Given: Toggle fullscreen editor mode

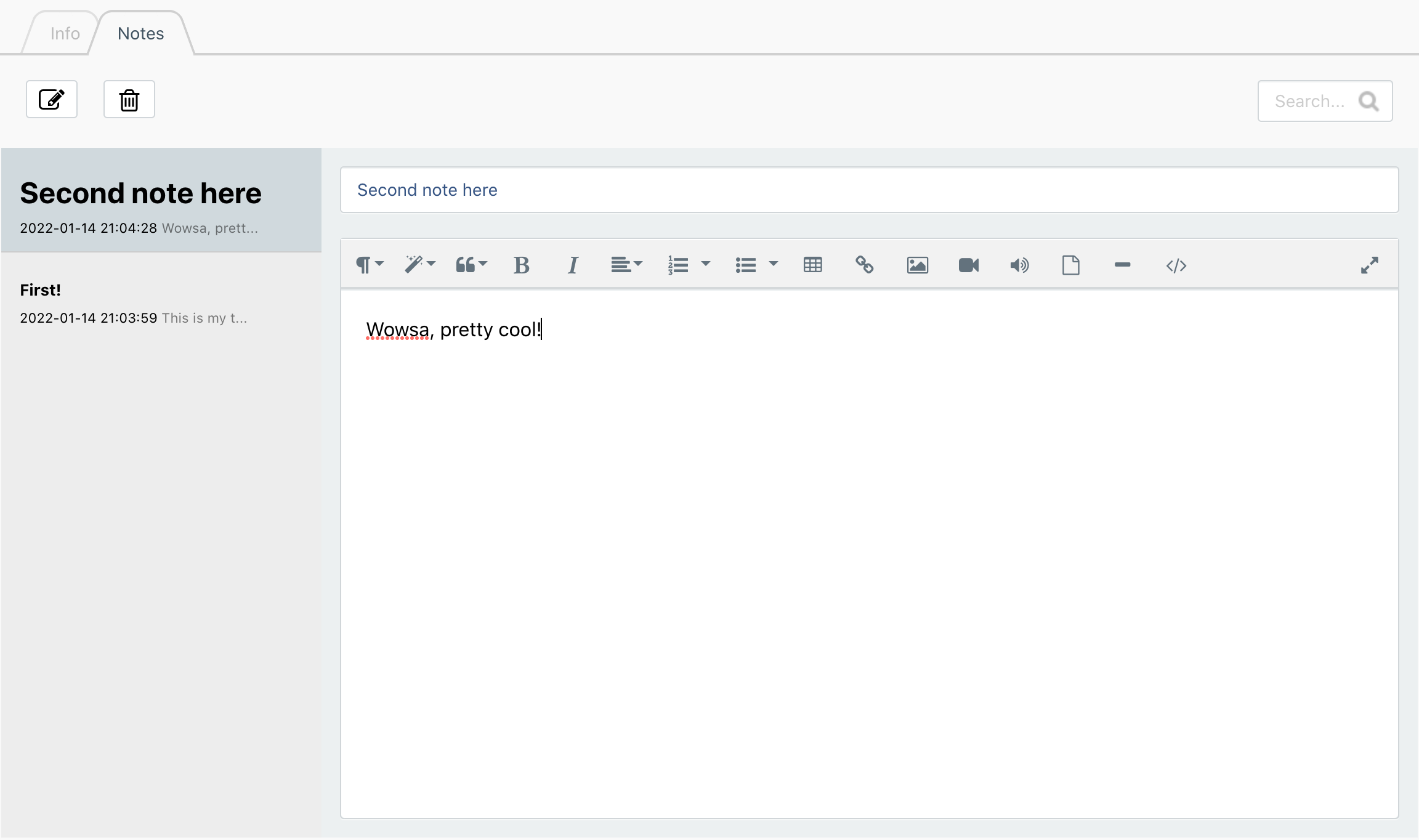Looking at the screenshot, I should [1369, 265].
